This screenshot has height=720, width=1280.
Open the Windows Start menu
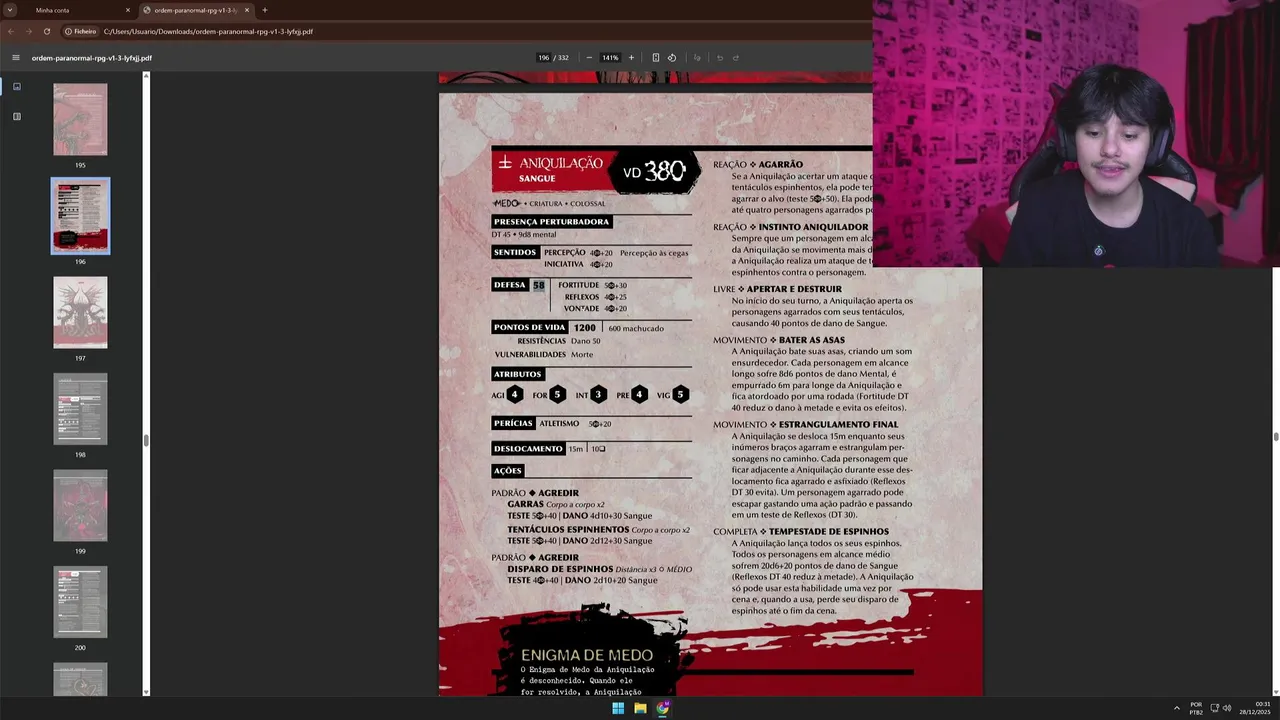click(x=618, y=708)
